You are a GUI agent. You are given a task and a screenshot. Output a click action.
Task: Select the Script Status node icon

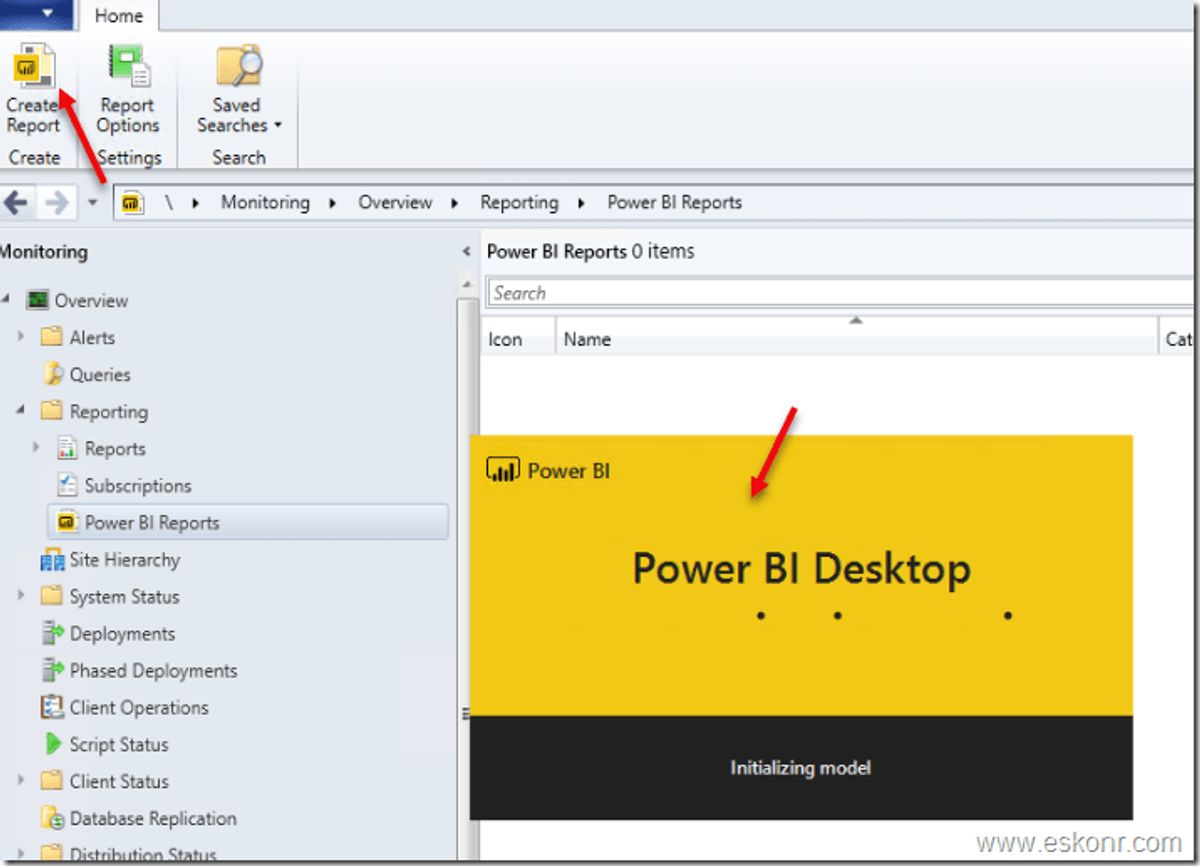tap(53, 744)
